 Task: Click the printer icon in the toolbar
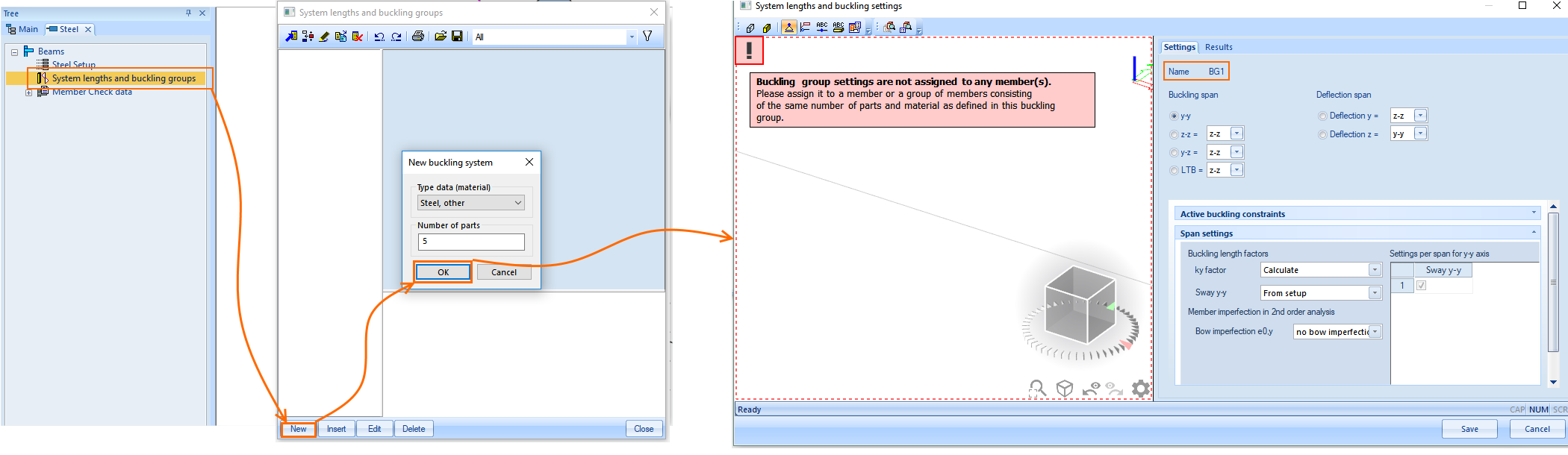point(418,36)
